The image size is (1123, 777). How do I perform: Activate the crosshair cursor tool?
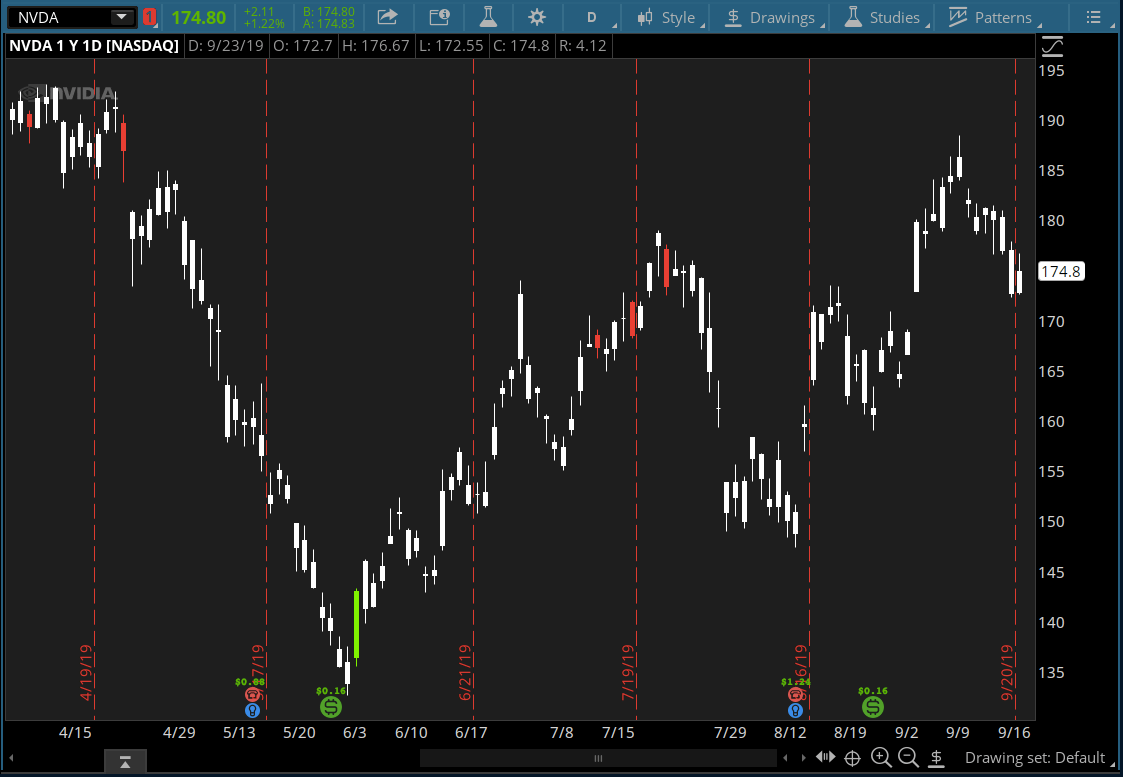click(x=853, y=758)
